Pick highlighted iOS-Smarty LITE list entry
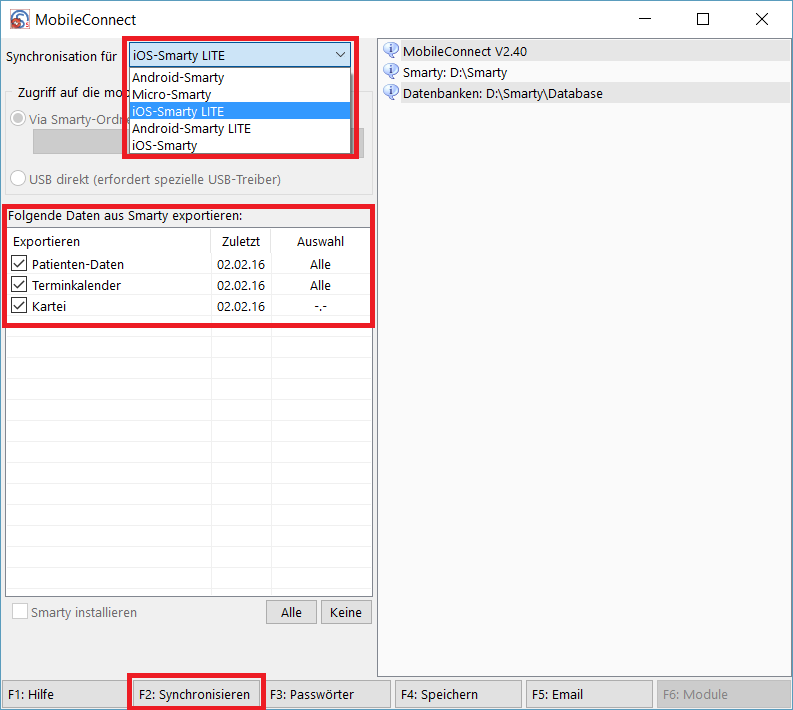This screenshot has height=710, width=793. (240, 111)
